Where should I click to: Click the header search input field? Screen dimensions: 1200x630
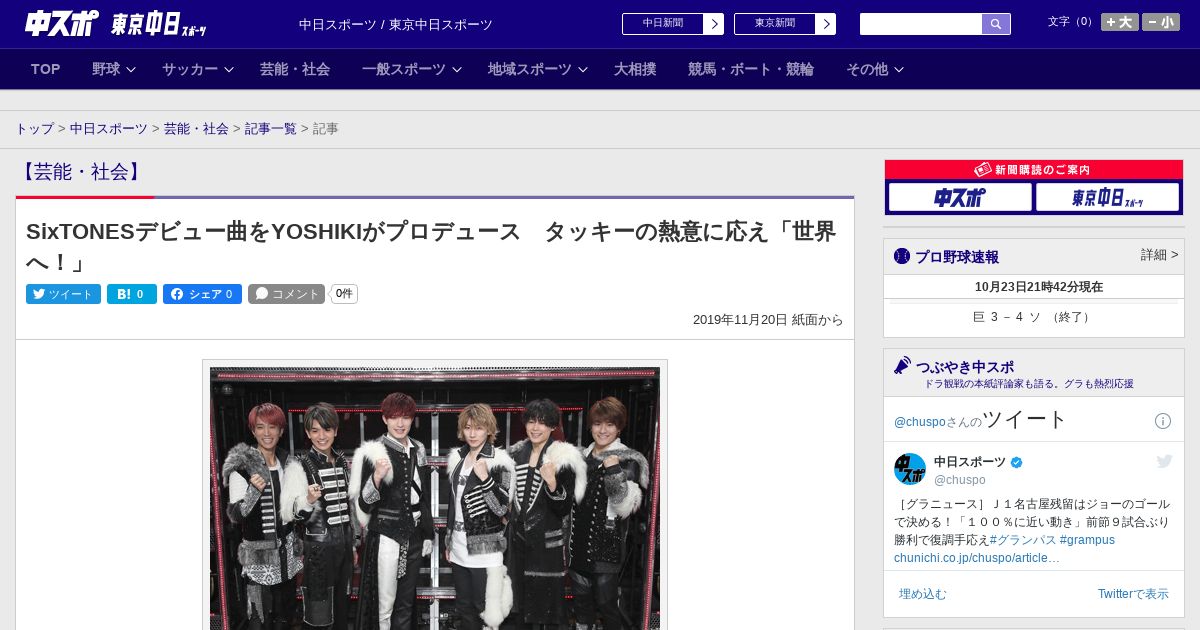(x=921, y=24)
